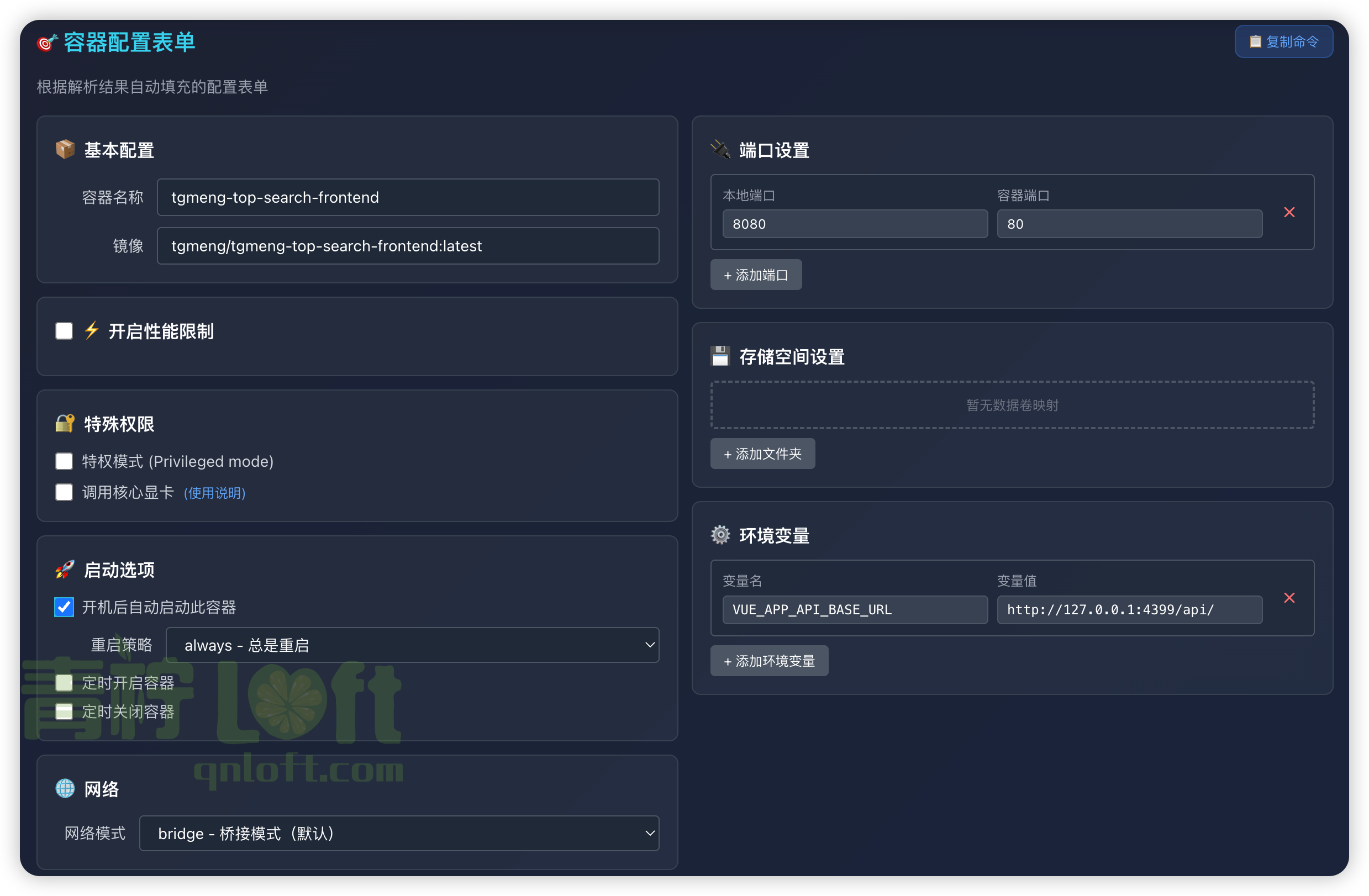Uncheck 开机后自动启动此容器
This screenshot has width=1369, height=896.
(64, 607)
